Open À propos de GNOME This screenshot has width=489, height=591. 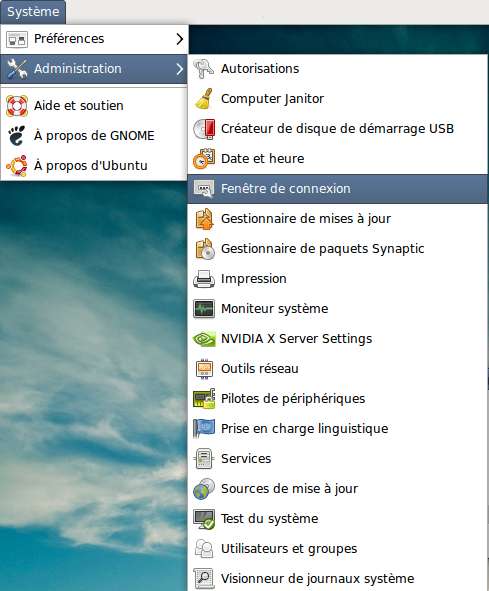click(94, 136)
